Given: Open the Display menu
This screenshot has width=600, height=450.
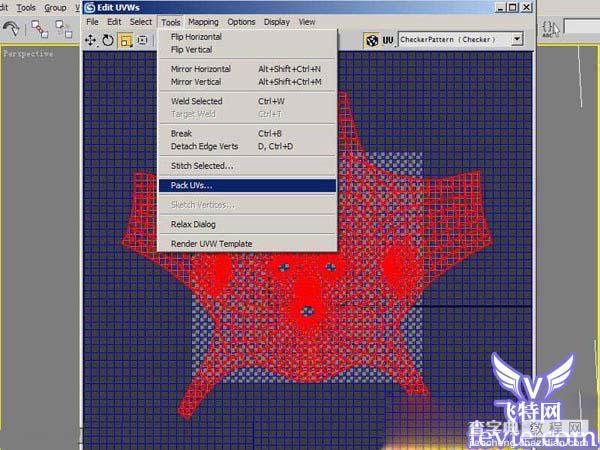Looking at the screenshot, I should 277,22.
